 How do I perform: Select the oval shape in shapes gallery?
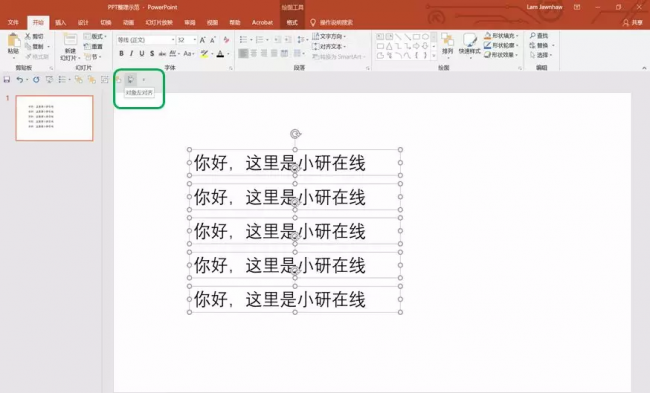pos(425,37)
